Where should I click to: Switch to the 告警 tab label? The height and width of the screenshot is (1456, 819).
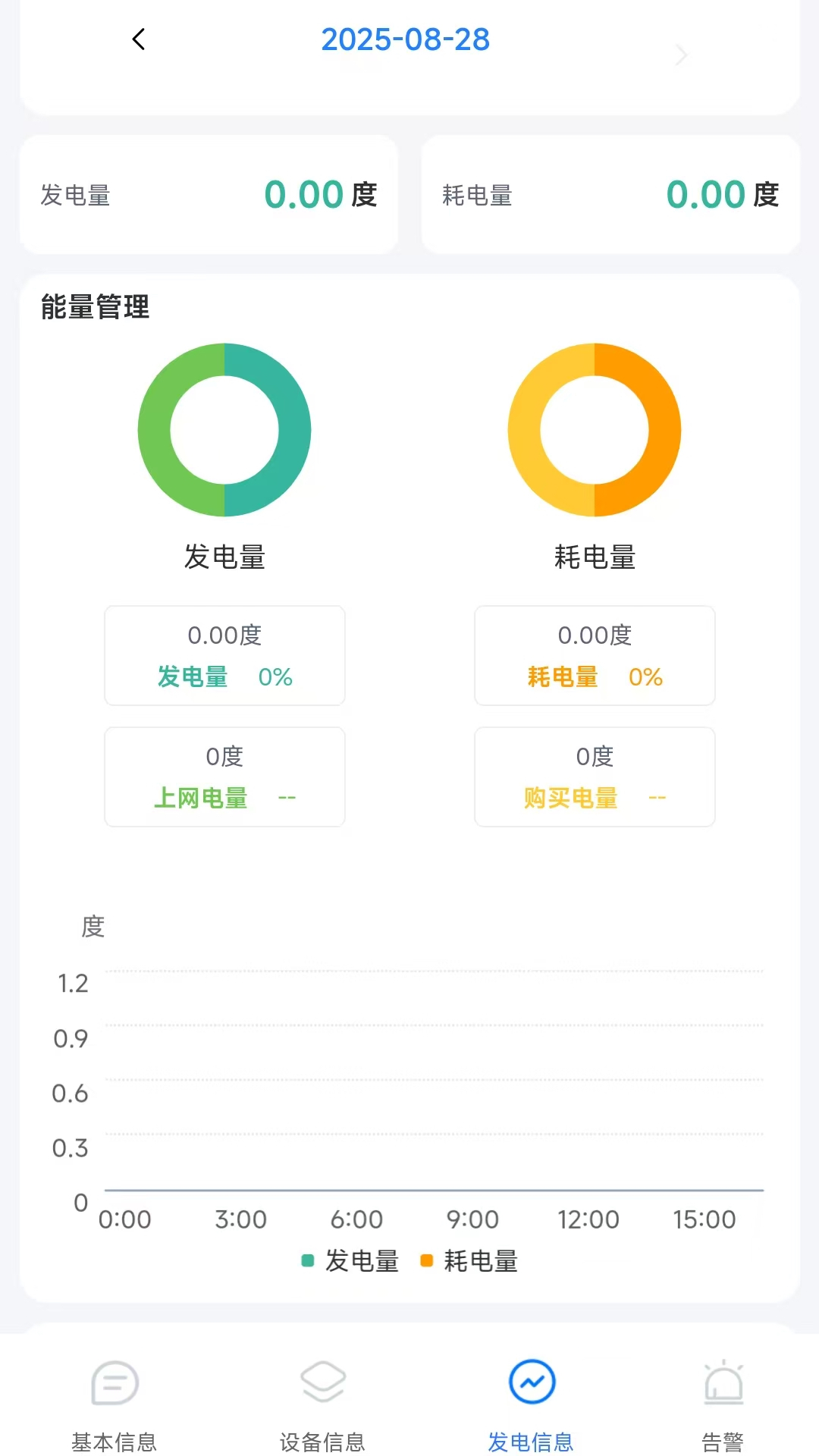(x=723, y=1441)
